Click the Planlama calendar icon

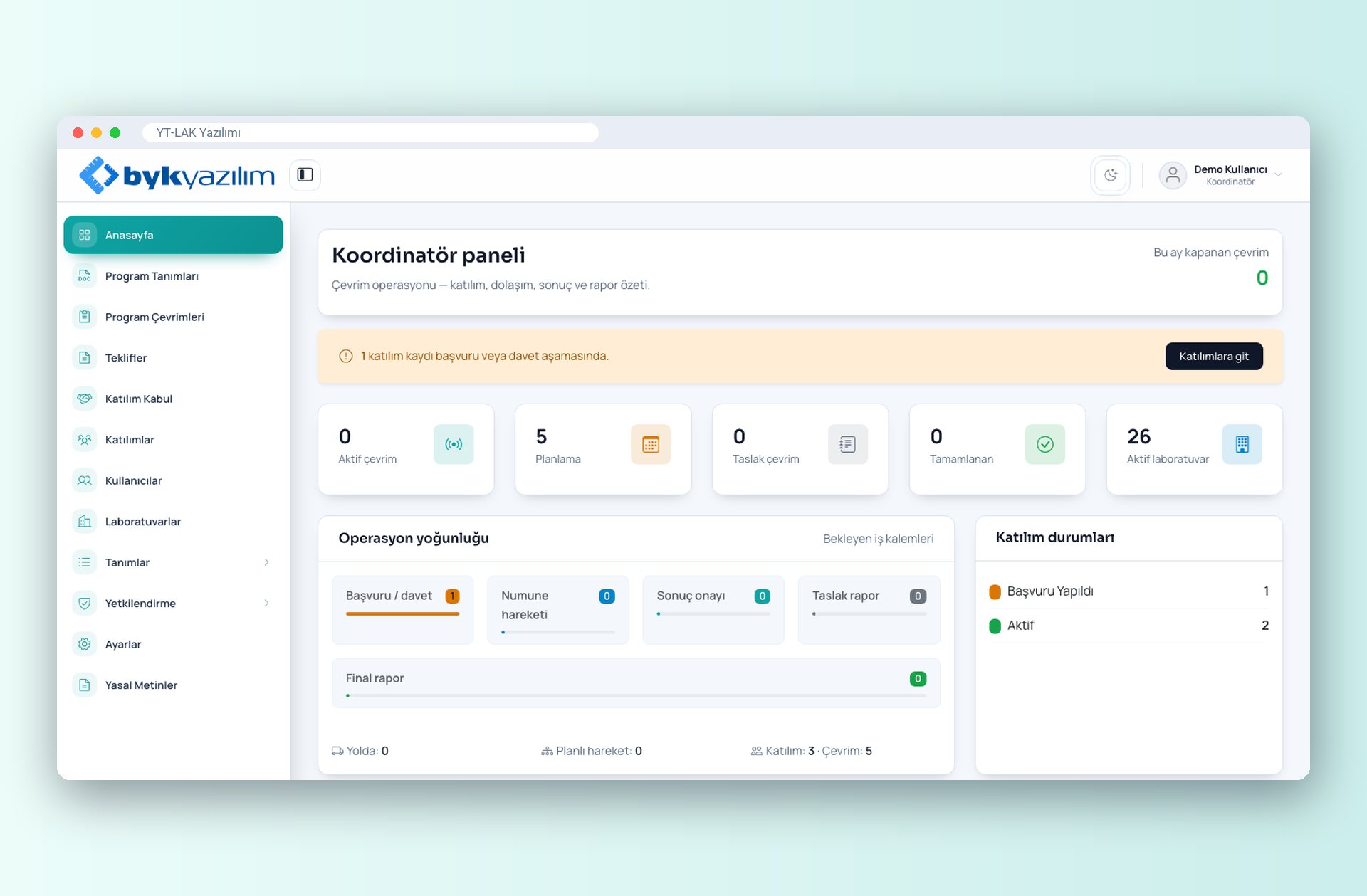[651, 444]
